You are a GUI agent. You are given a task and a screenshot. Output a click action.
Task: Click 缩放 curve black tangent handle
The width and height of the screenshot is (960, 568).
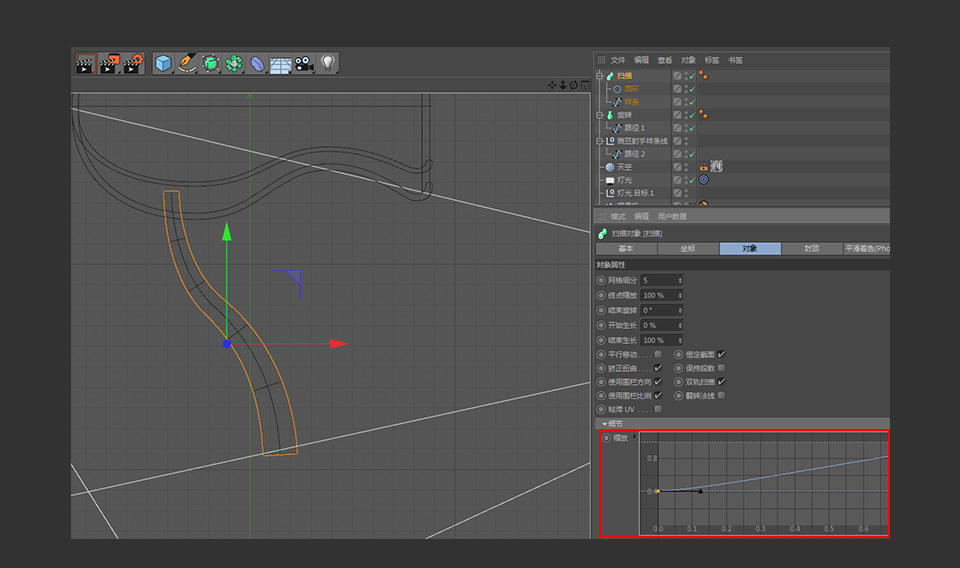700,490
